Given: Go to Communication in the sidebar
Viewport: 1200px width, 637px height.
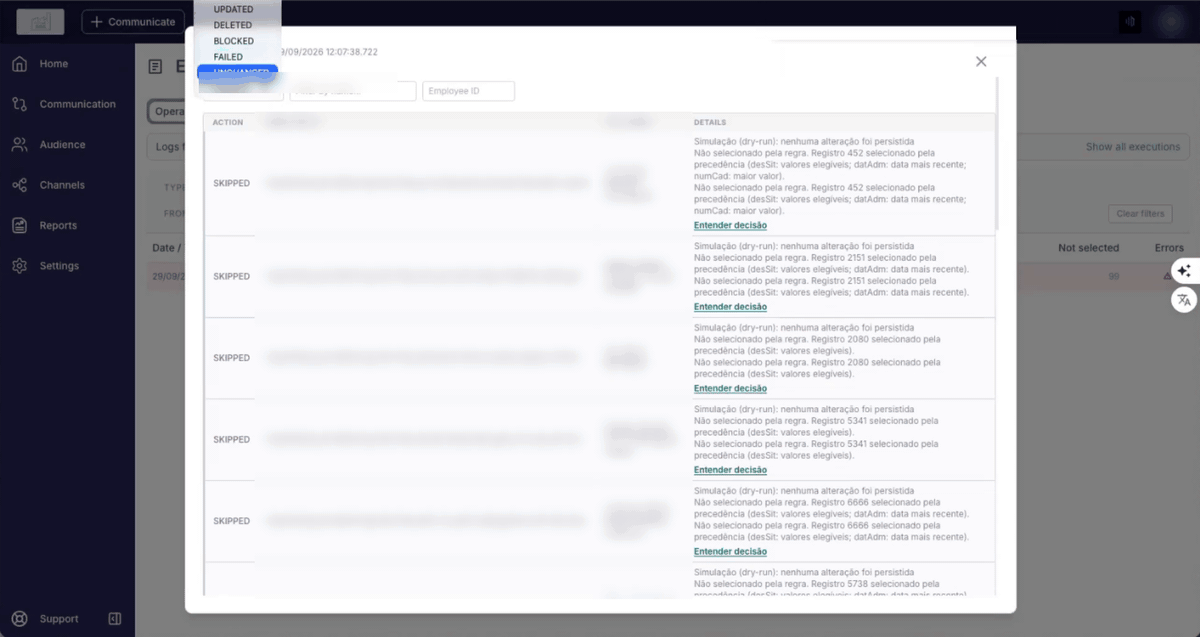Looking at the screenshot, I should pos(78,104).
